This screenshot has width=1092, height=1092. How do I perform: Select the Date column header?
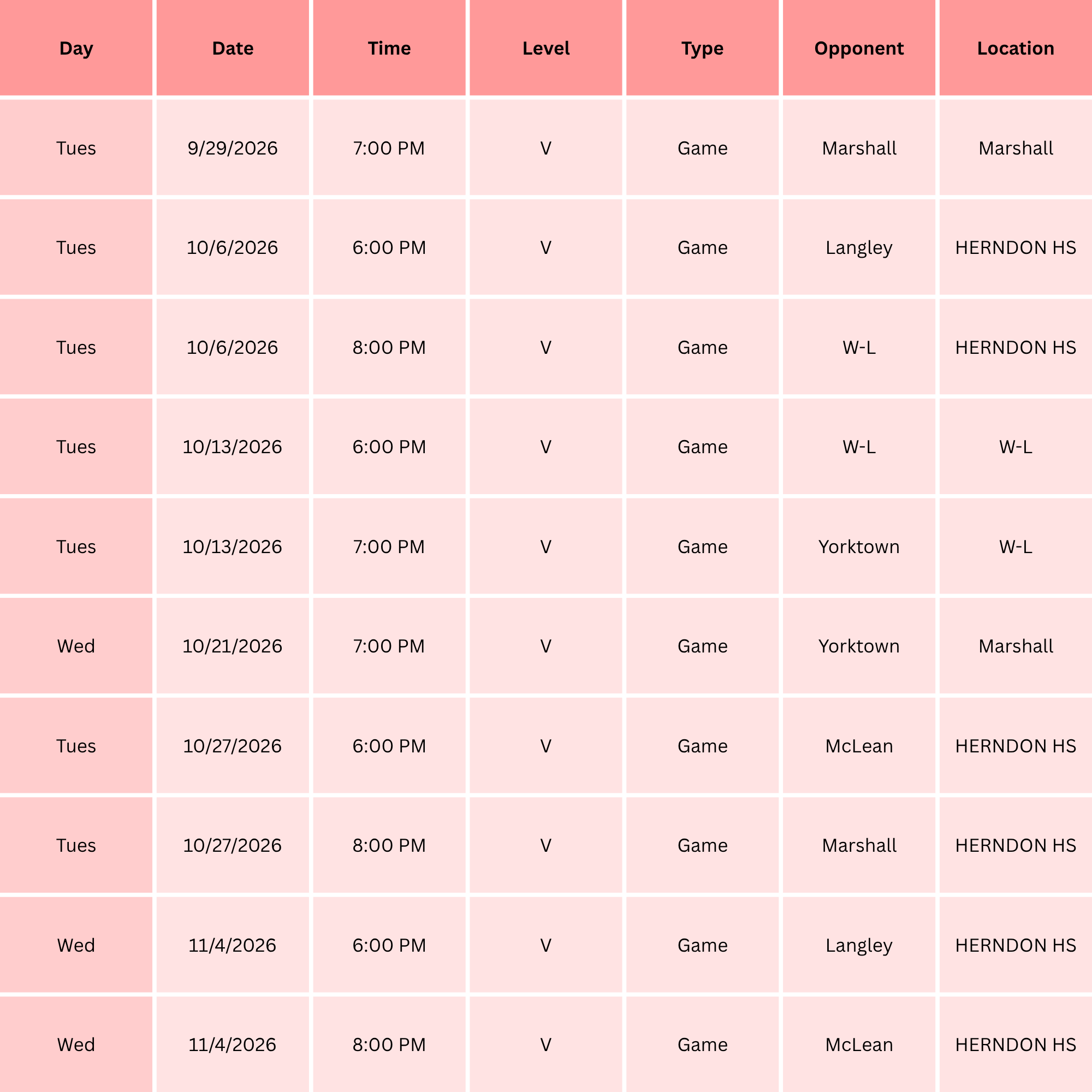[232, 48]
